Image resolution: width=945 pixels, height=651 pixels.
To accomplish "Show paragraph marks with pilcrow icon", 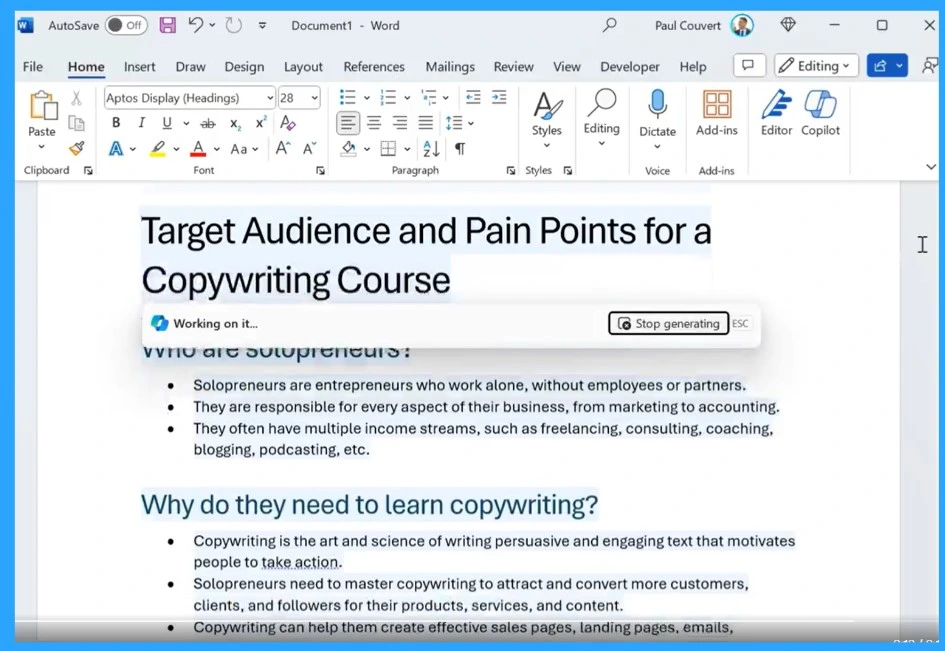I will [460, 149].
